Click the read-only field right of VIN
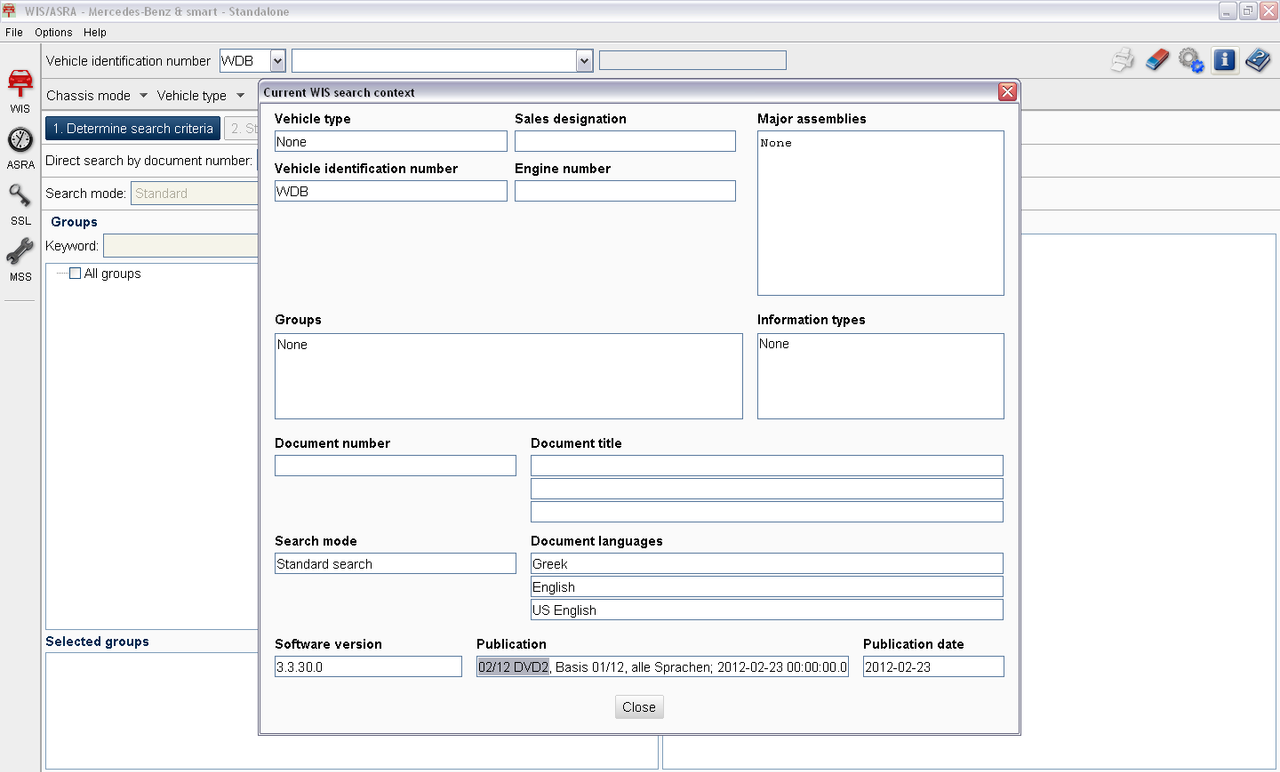Image resolution: width=1280 pixels, height=772 pixels. (x=693, y=61)
